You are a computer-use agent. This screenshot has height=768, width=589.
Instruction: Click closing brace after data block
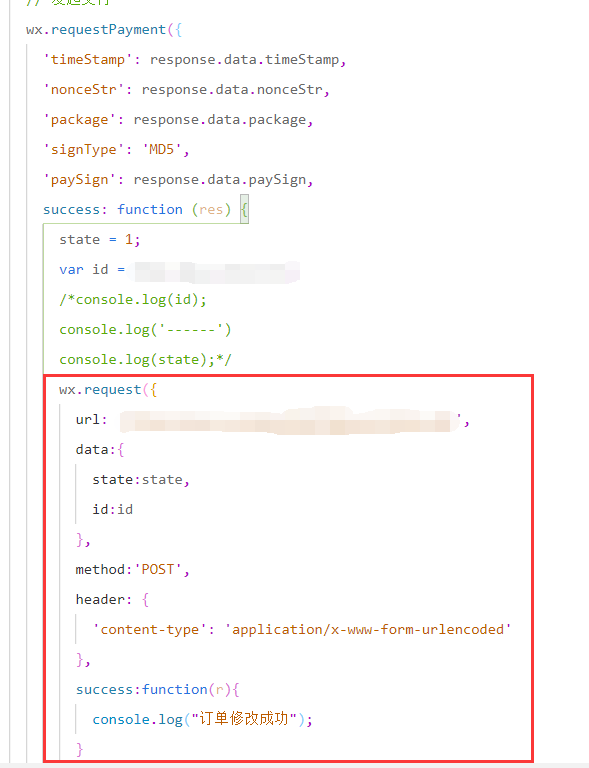pyautogui.click(x=83, y=540)
